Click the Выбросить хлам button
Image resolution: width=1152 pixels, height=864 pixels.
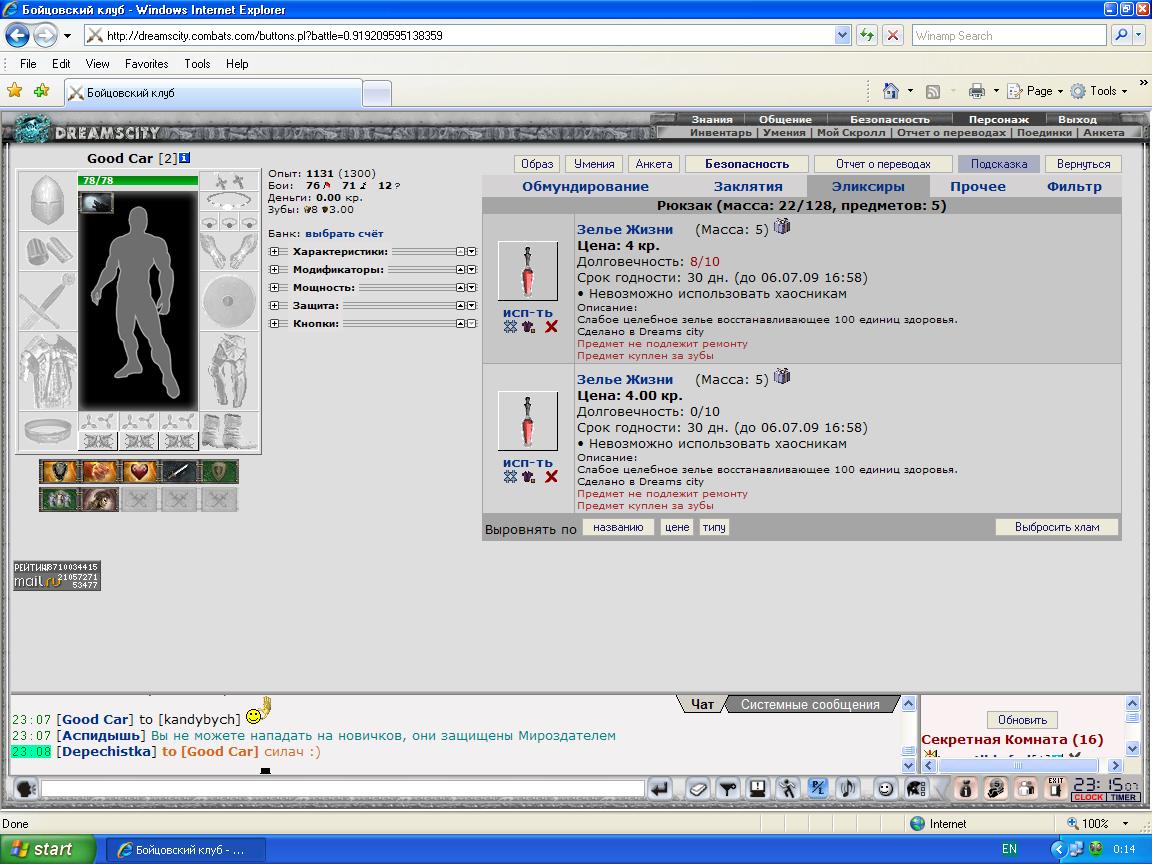[x=1056, y=527]
